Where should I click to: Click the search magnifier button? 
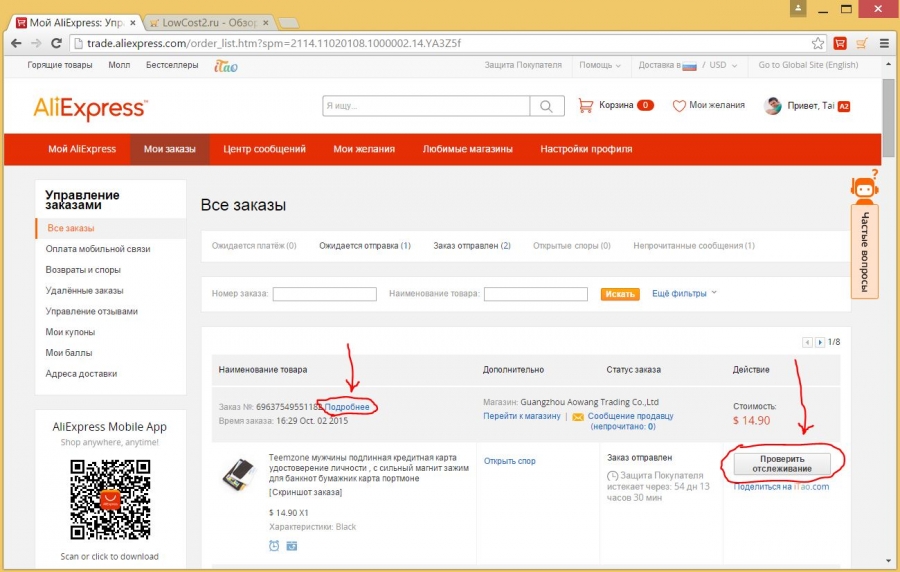click(x=546, y=106)
